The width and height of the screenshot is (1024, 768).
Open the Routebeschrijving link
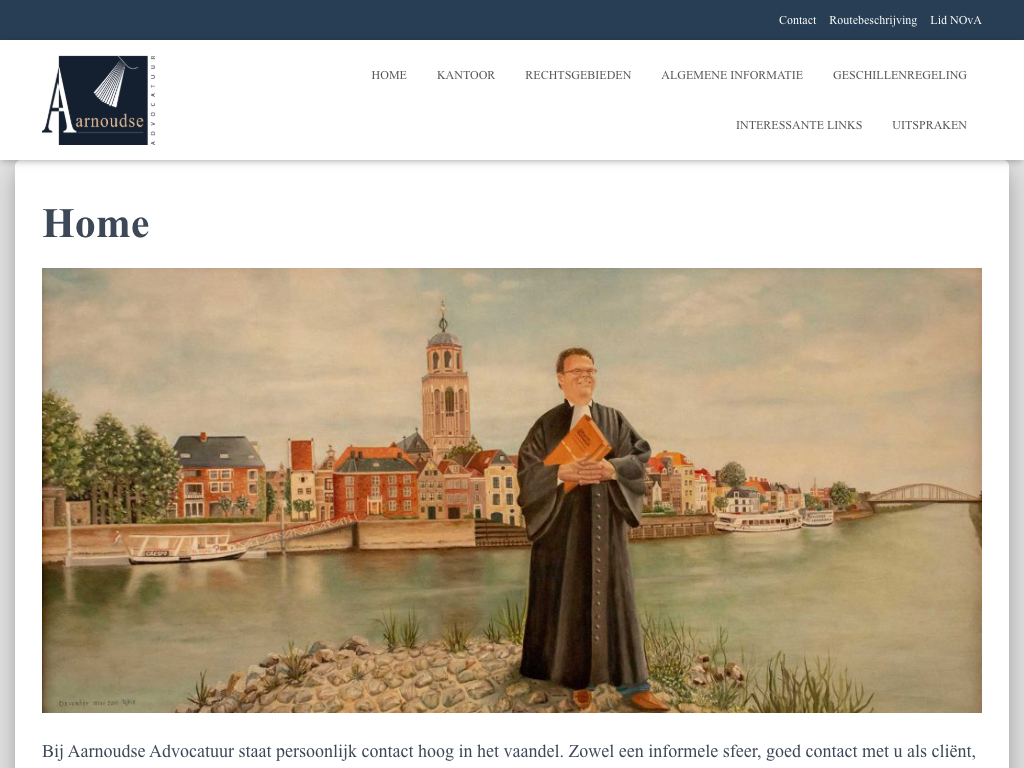pos(872,20)
